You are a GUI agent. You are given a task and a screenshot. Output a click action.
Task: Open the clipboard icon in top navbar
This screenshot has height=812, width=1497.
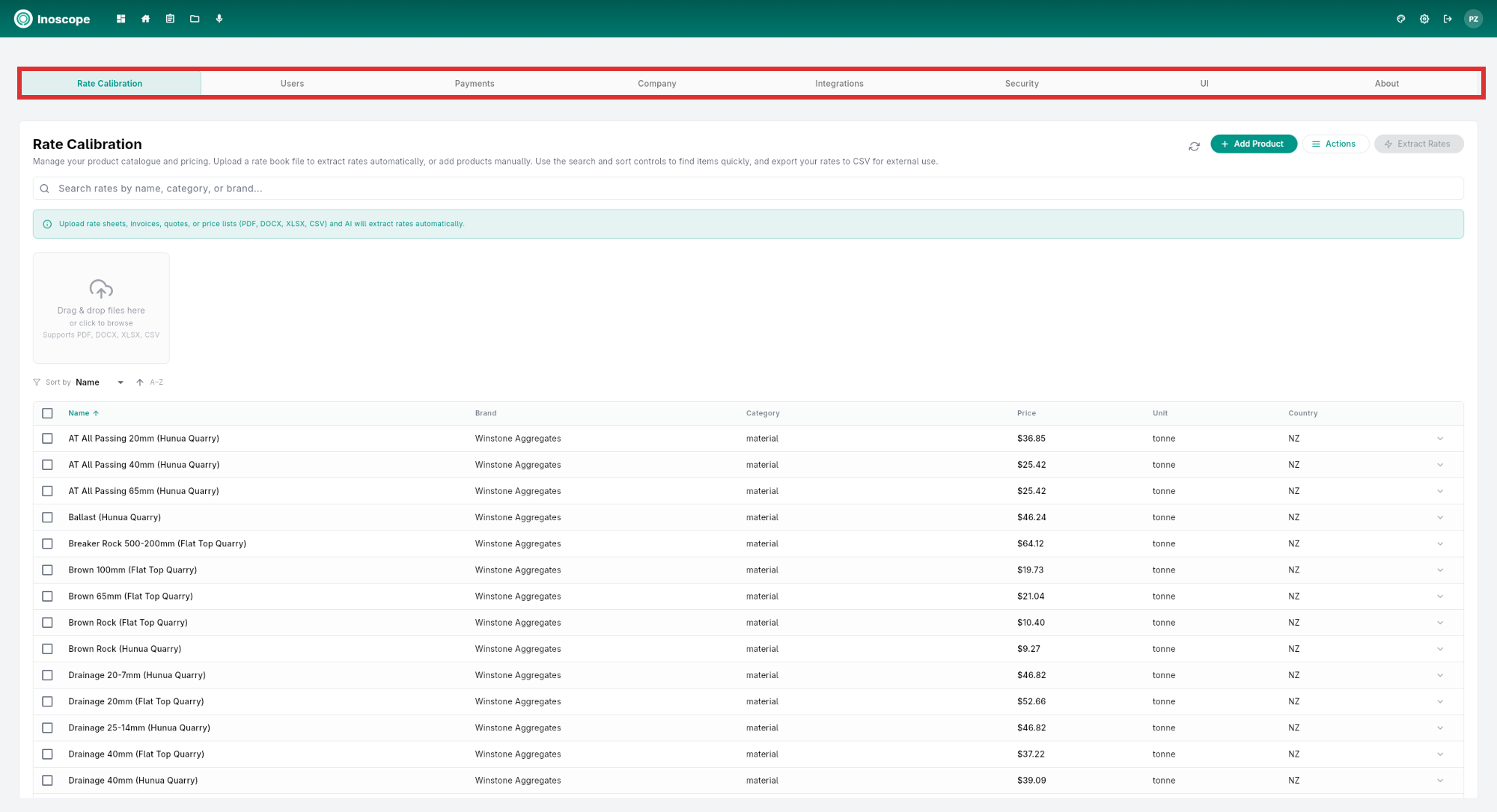point(170,18)
